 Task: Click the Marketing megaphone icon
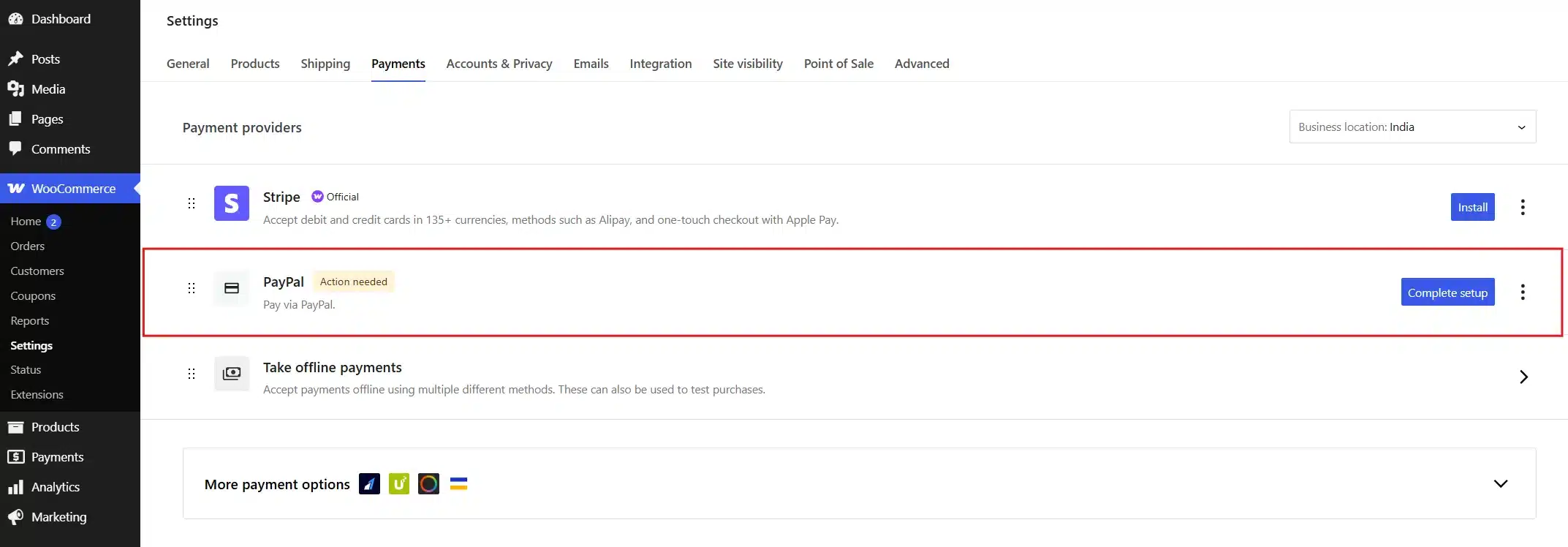tap(15, 517)
